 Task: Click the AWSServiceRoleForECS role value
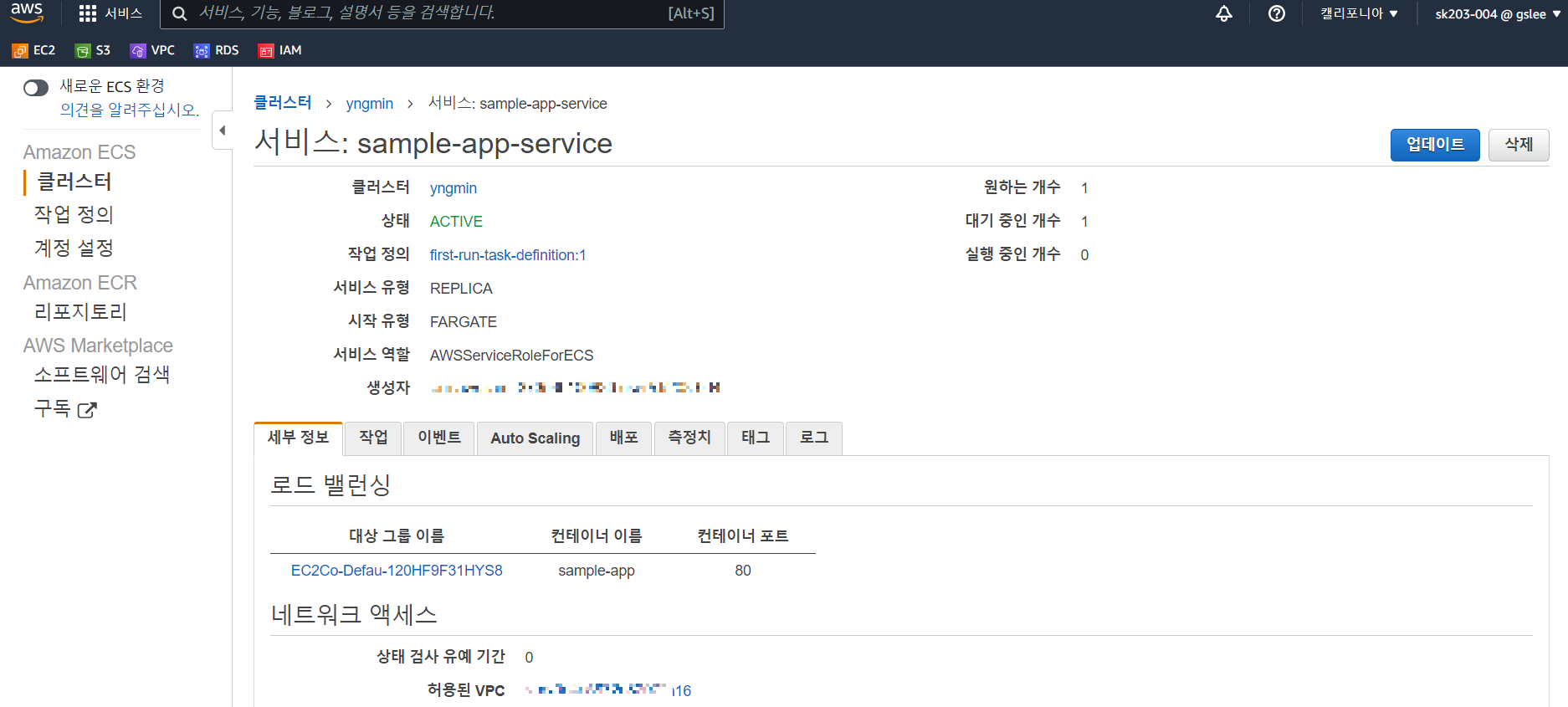[x=511, y=356]
